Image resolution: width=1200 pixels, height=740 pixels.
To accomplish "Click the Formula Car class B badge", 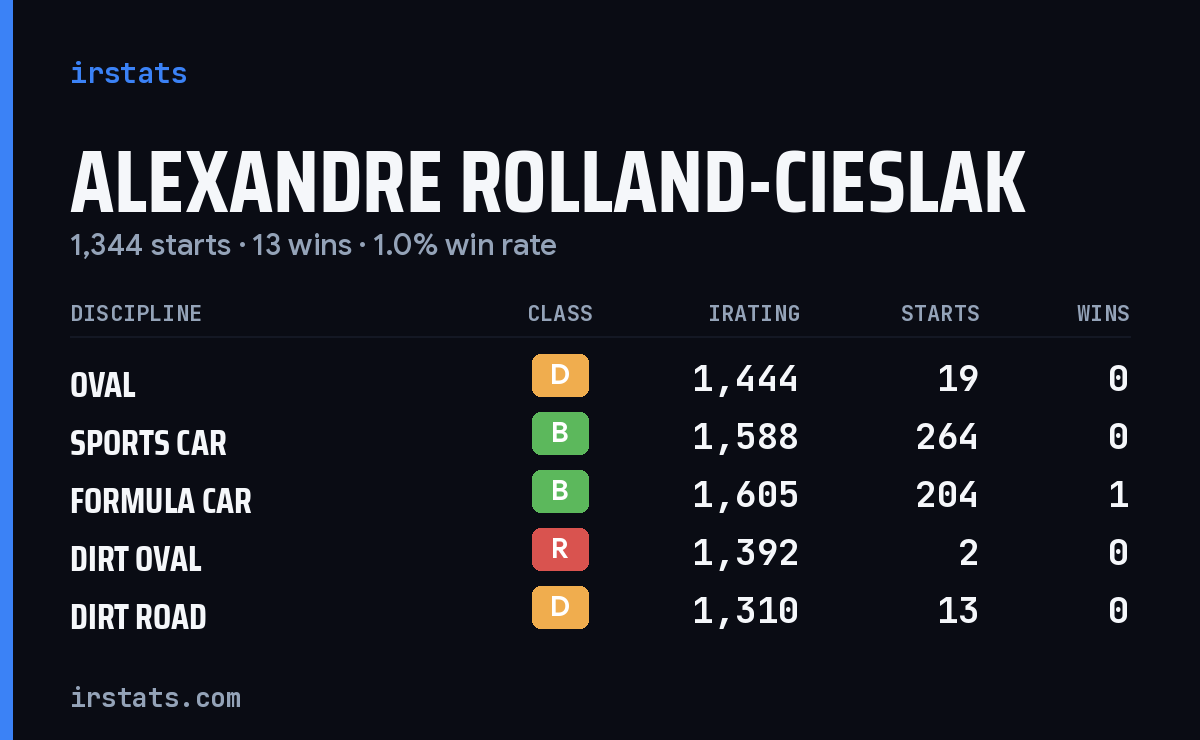I will click(560, 492).
